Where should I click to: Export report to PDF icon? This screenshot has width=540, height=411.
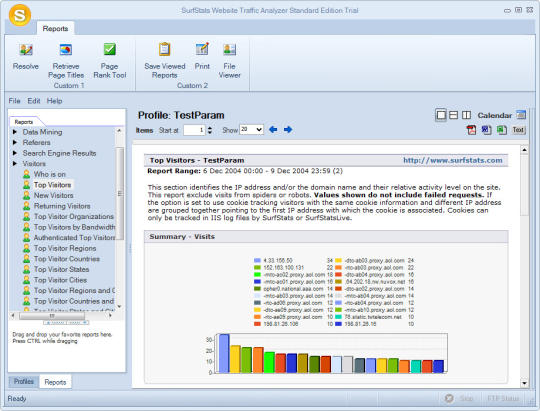pos(471,130)
